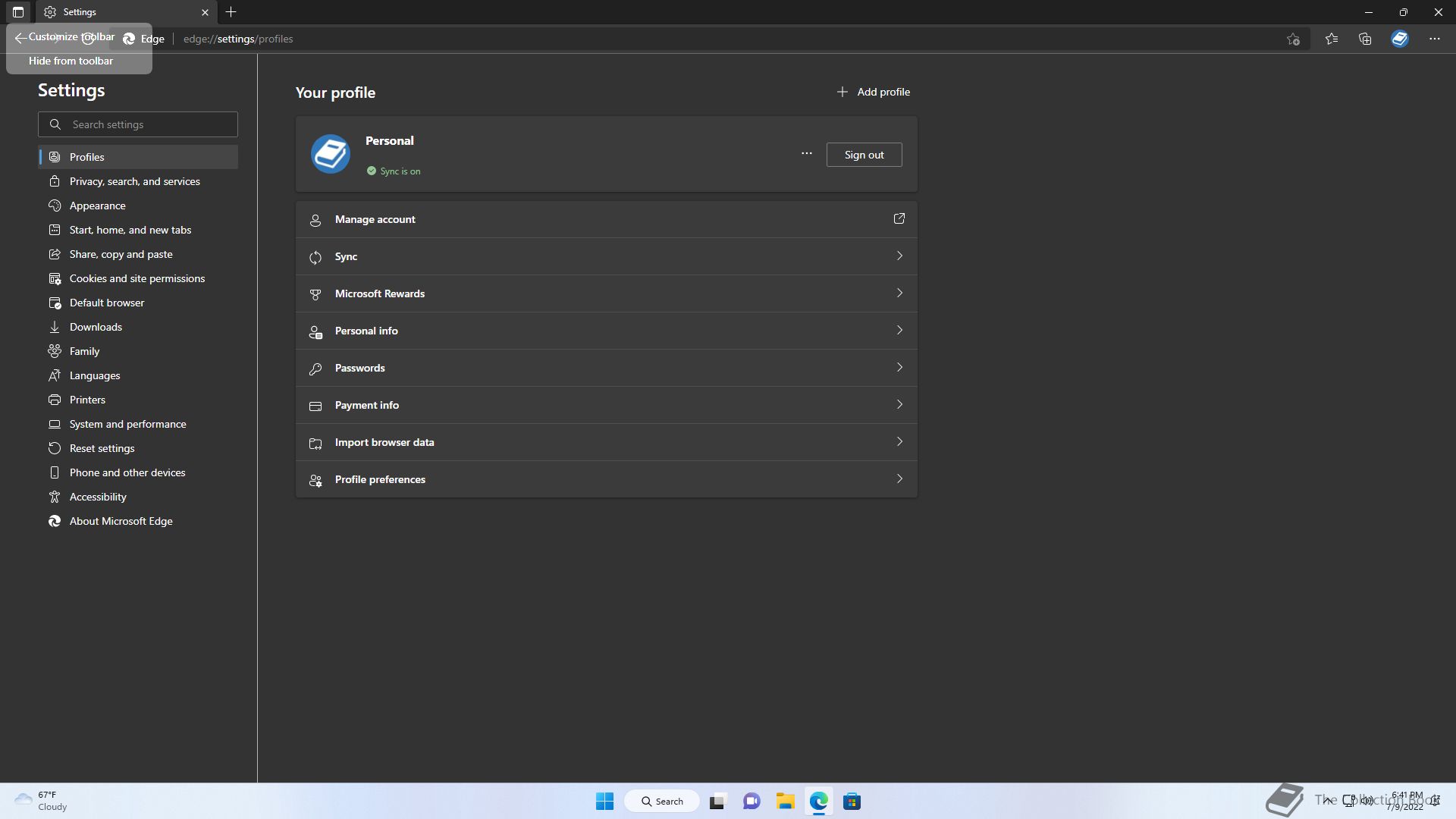The height and width of the screenshot is (819, 1456).
Task: Click the Microsoft Rewards trophy icon
Action: pyautogui.click(x=315, y=295)
